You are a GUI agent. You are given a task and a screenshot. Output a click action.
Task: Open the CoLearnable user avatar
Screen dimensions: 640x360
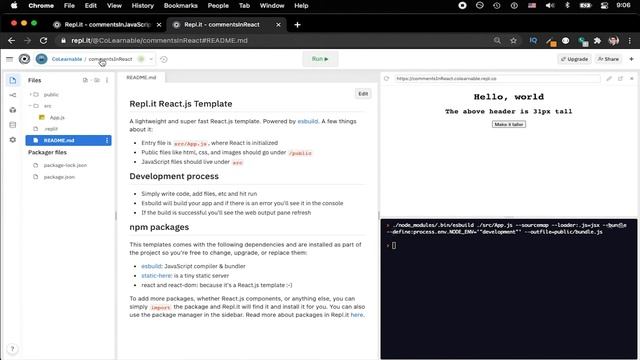pos(41,59)
